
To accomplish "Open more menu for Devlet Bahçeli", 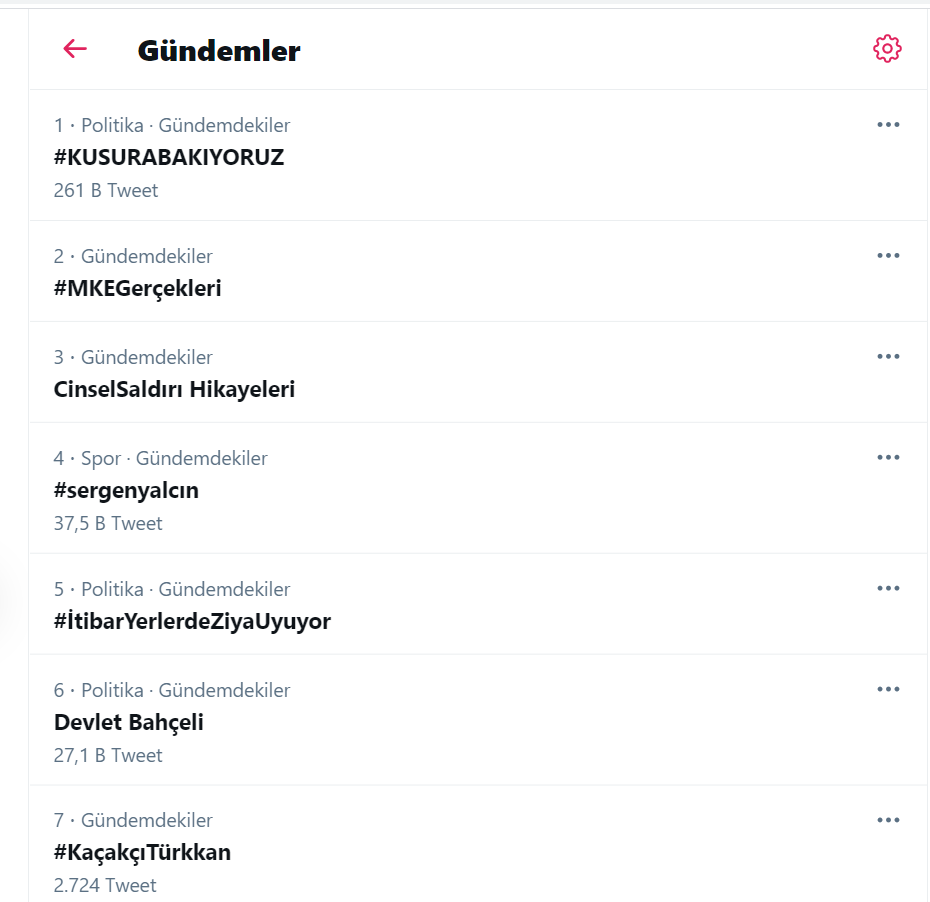I will tap(888, 690).
